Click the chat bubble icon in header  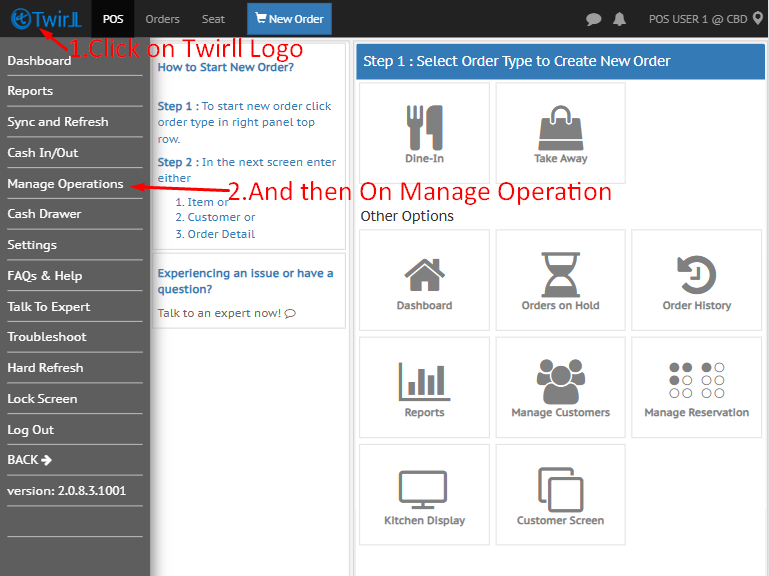pyautogui.click(x=594, y=19)
